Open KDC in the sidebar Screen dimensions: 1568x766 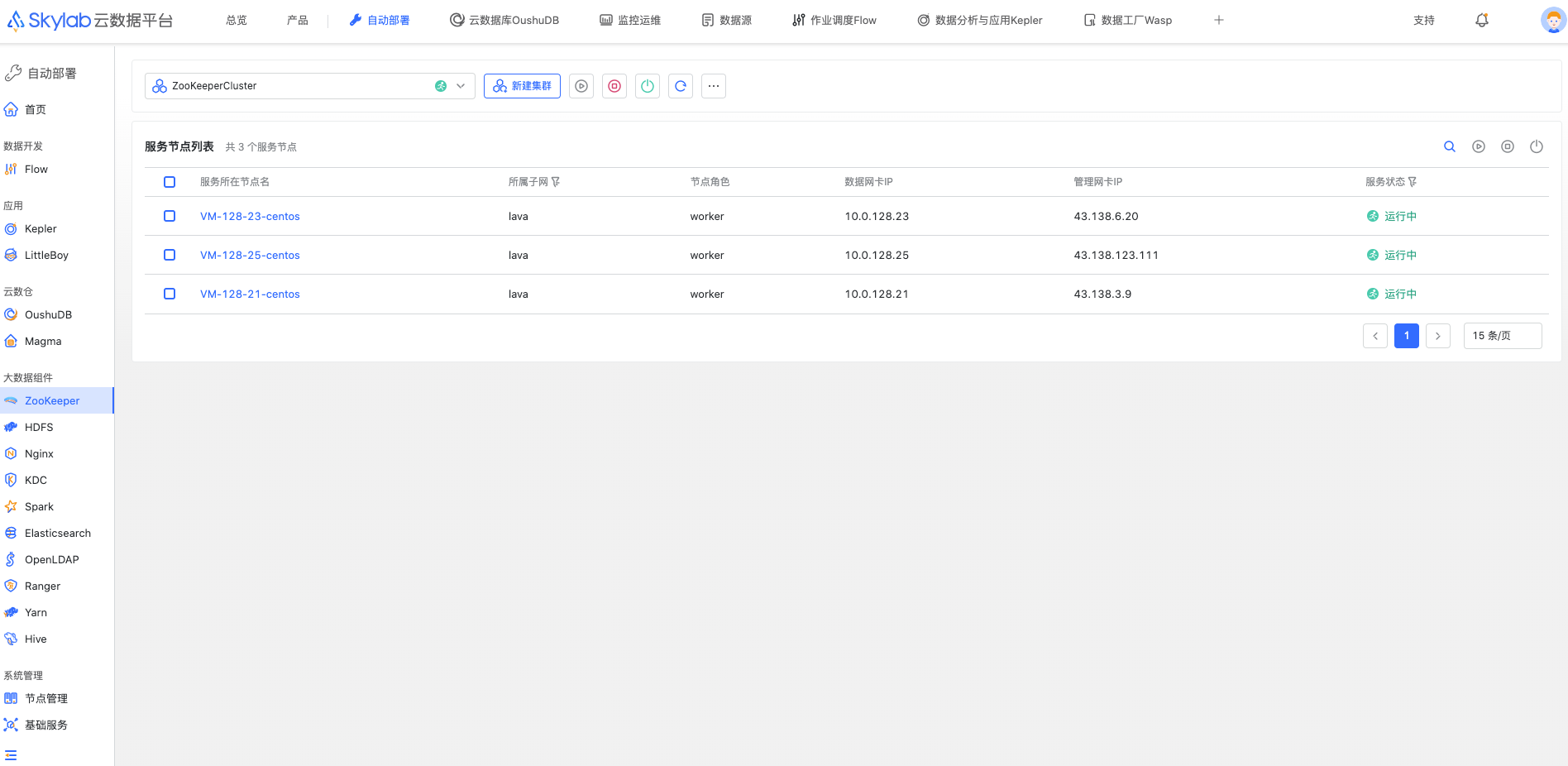[x=57, y=480]
